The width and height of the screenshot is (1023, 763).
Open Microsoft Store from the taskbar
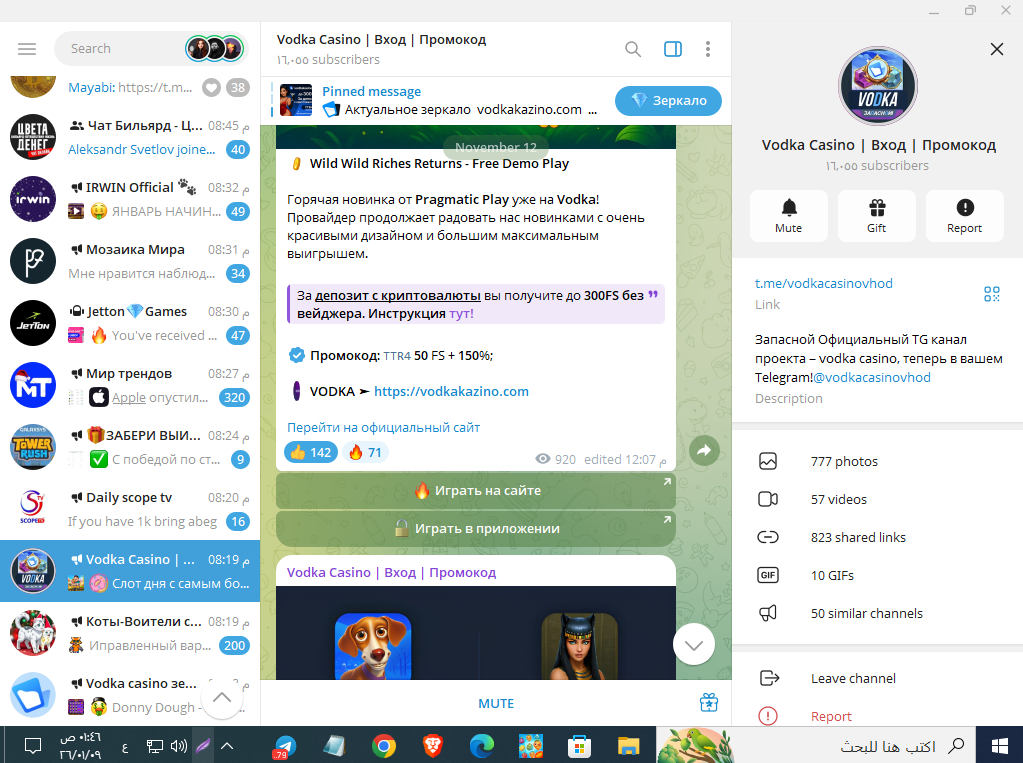pos(579,745)
